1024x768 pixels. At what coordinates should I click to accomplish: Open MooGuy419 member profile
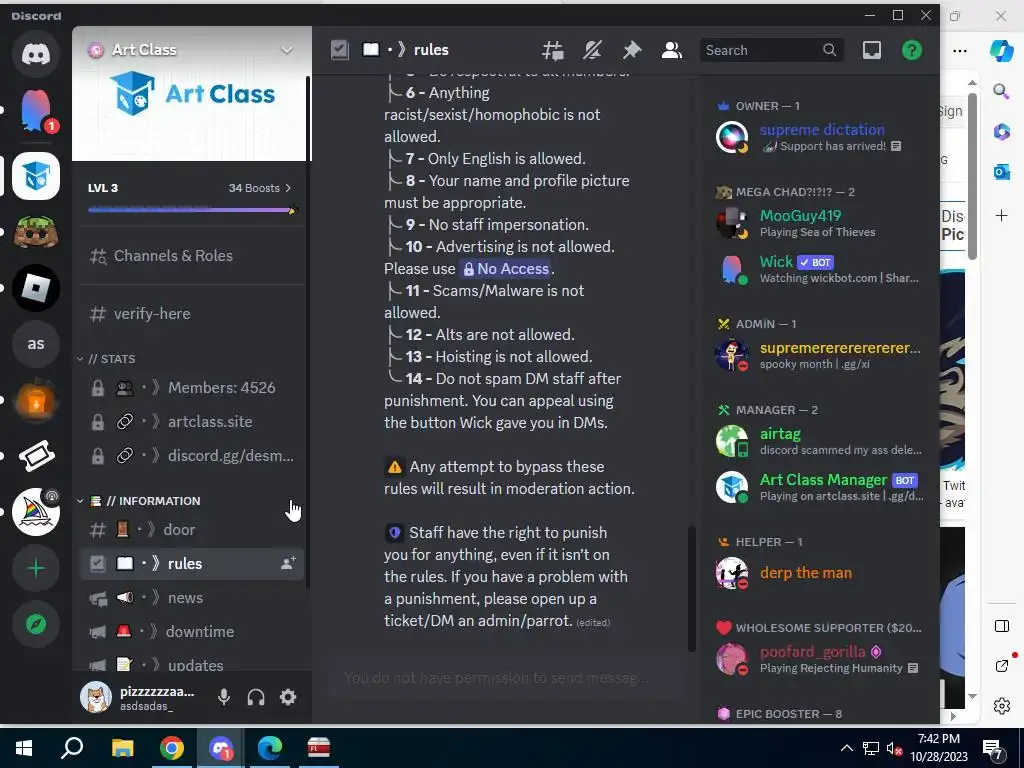tap(820, 223)
